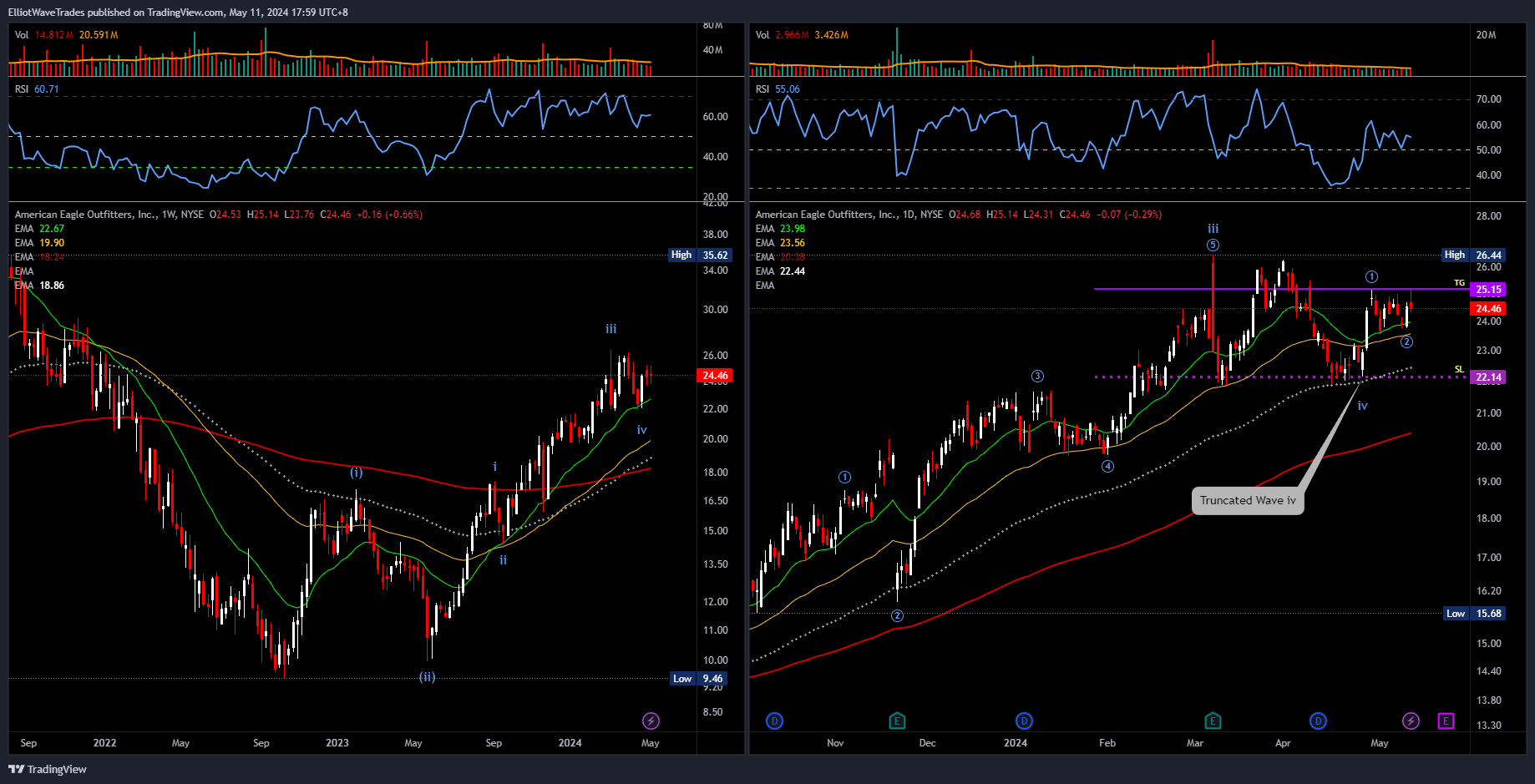Click the red 24.46 price label on the weekly chart
The image size is (1535, 784).
tap(715, 375)
